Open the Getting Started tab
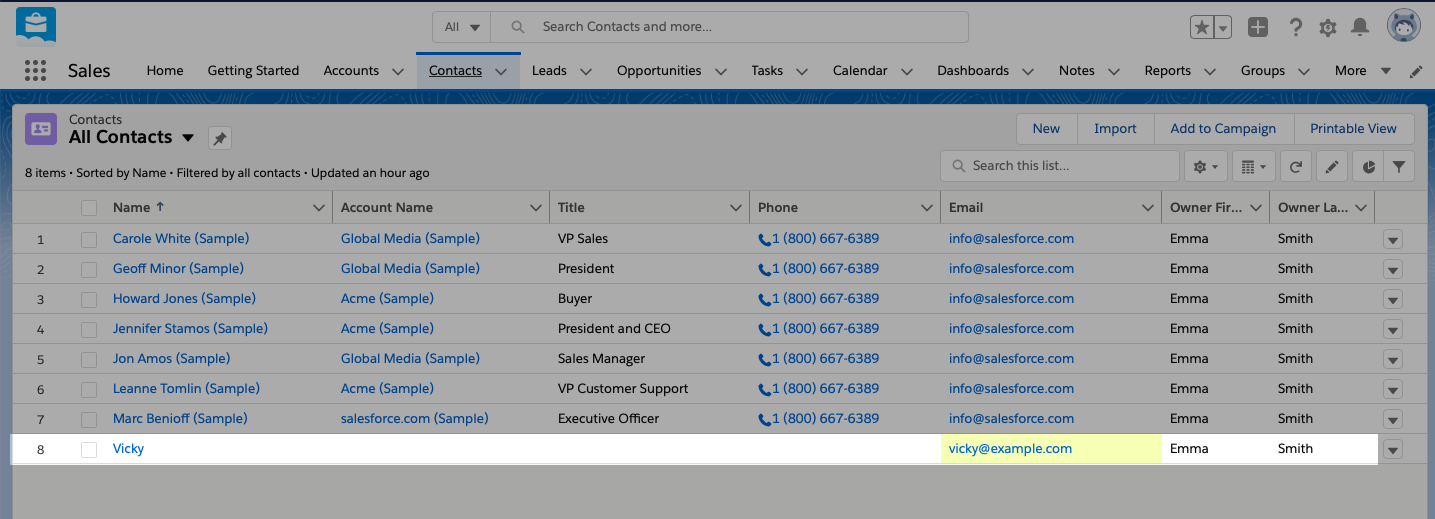 pyautogui.click(x=253, y=71)
